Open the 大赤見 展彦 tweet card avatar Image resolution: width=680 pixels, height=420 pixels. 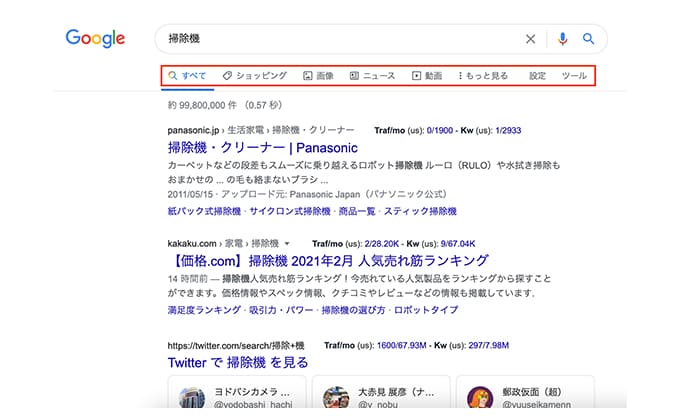336,398
